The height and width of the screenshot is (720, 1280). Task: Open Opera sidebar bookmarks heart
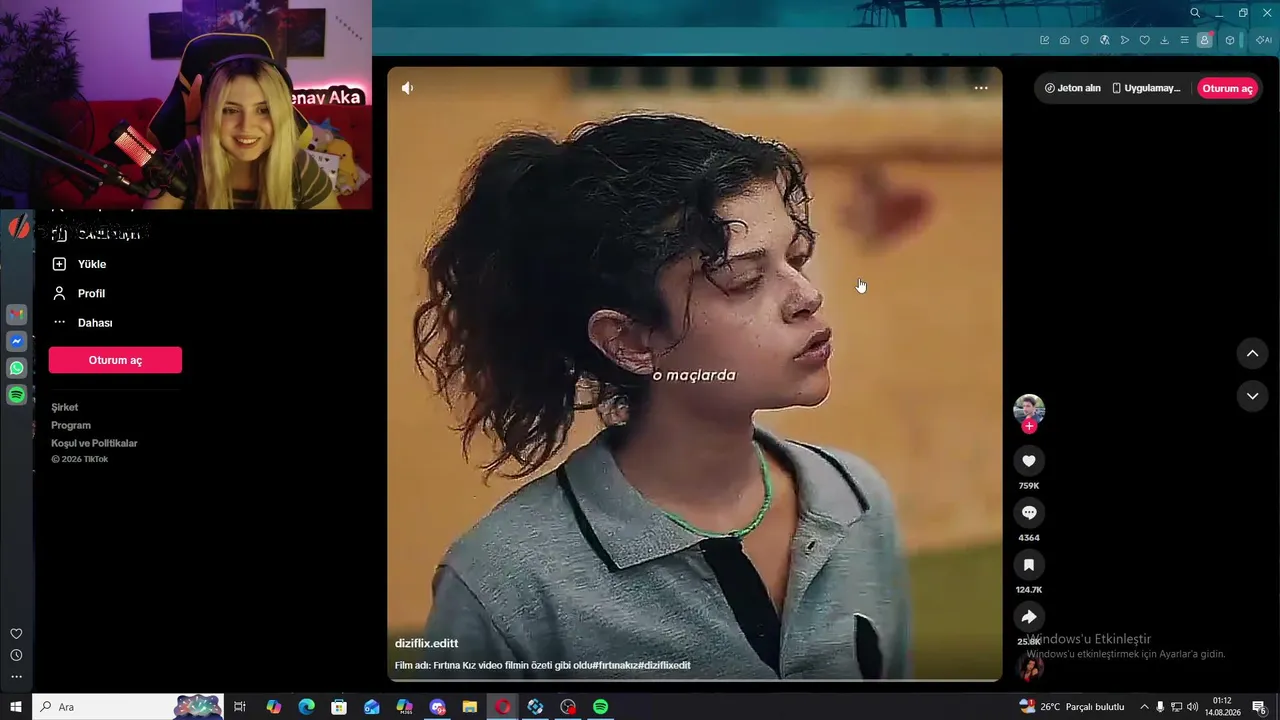(16, 634)
